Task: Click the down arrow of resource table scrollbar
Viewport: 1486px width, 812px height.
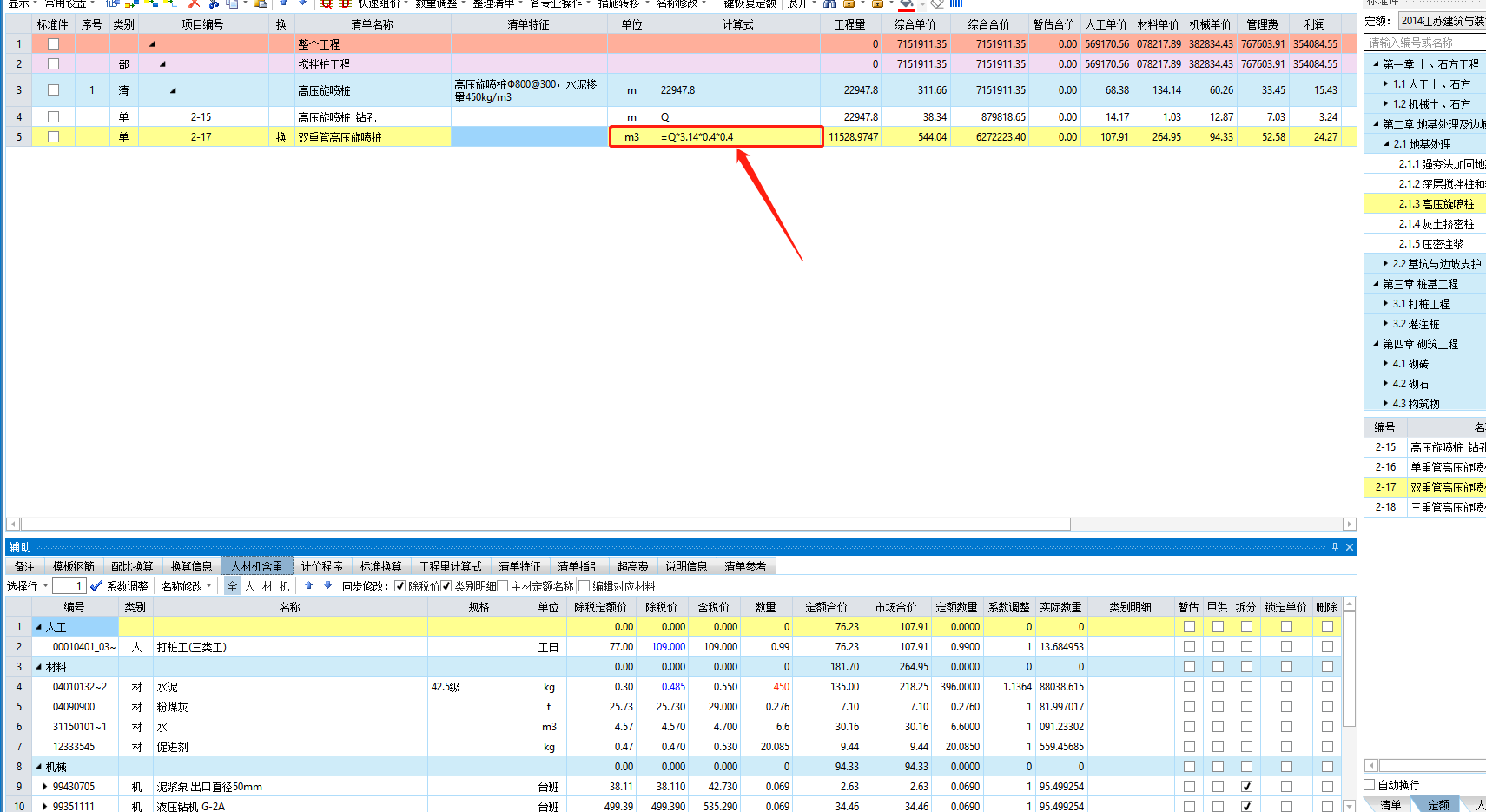Action: click(1349, 806)
